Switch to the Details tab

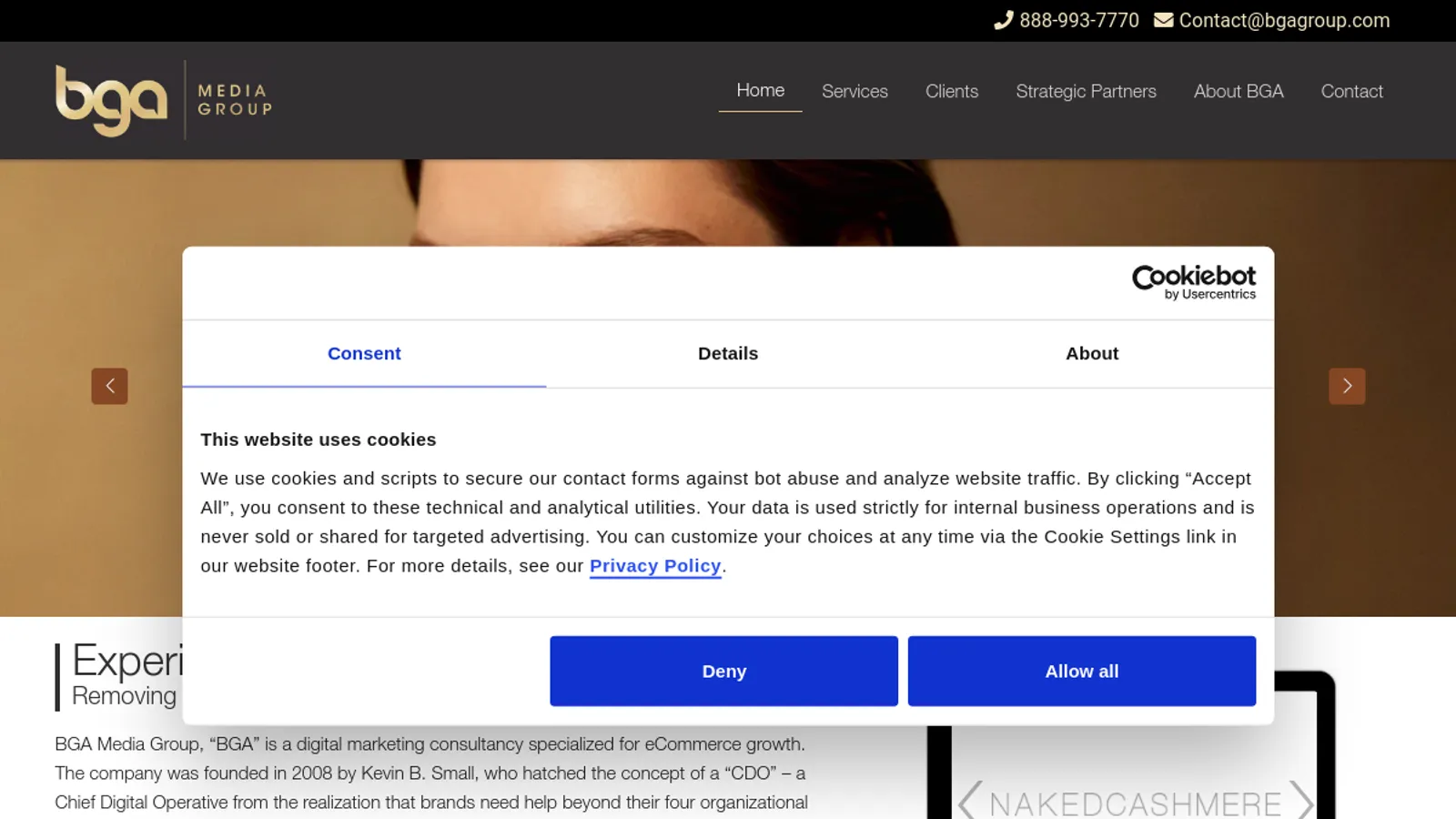click(728, 353)
